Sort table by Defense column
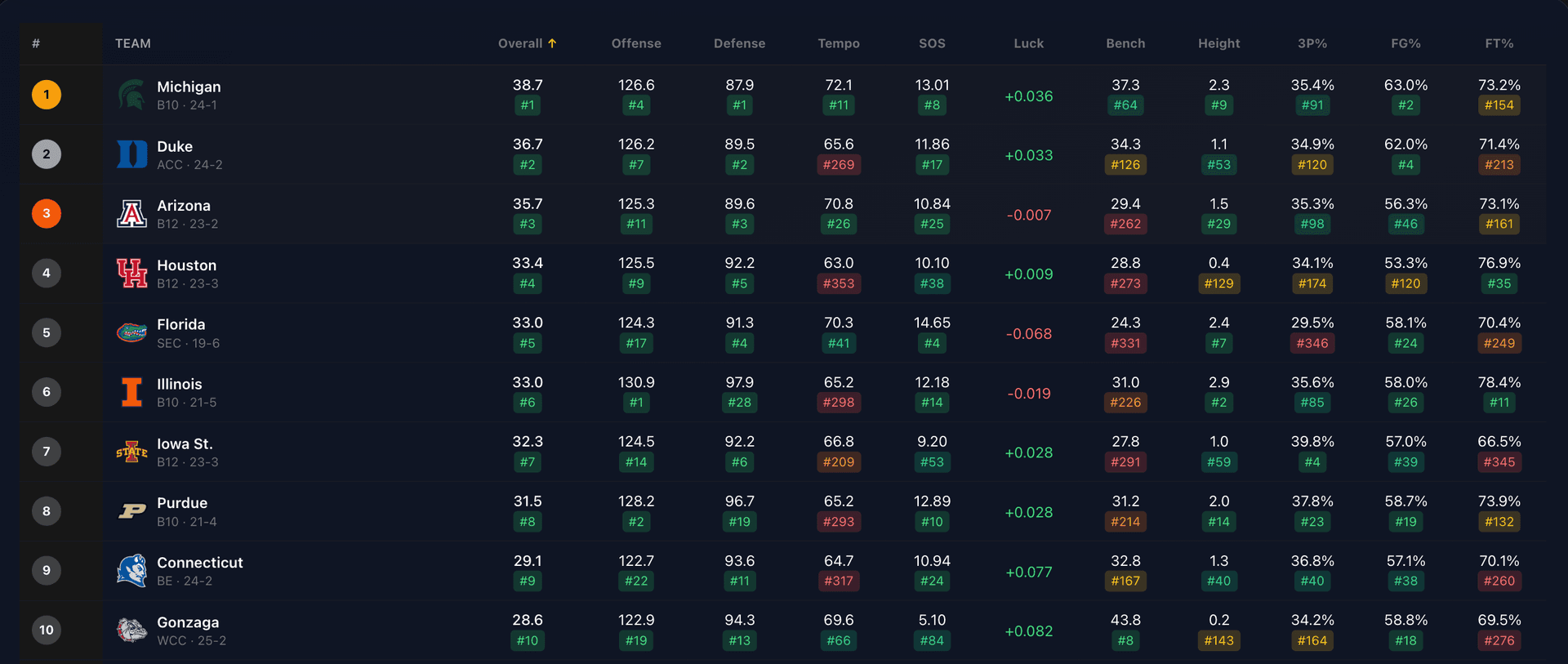1568x664 pixels. click(x=739, y=43)
